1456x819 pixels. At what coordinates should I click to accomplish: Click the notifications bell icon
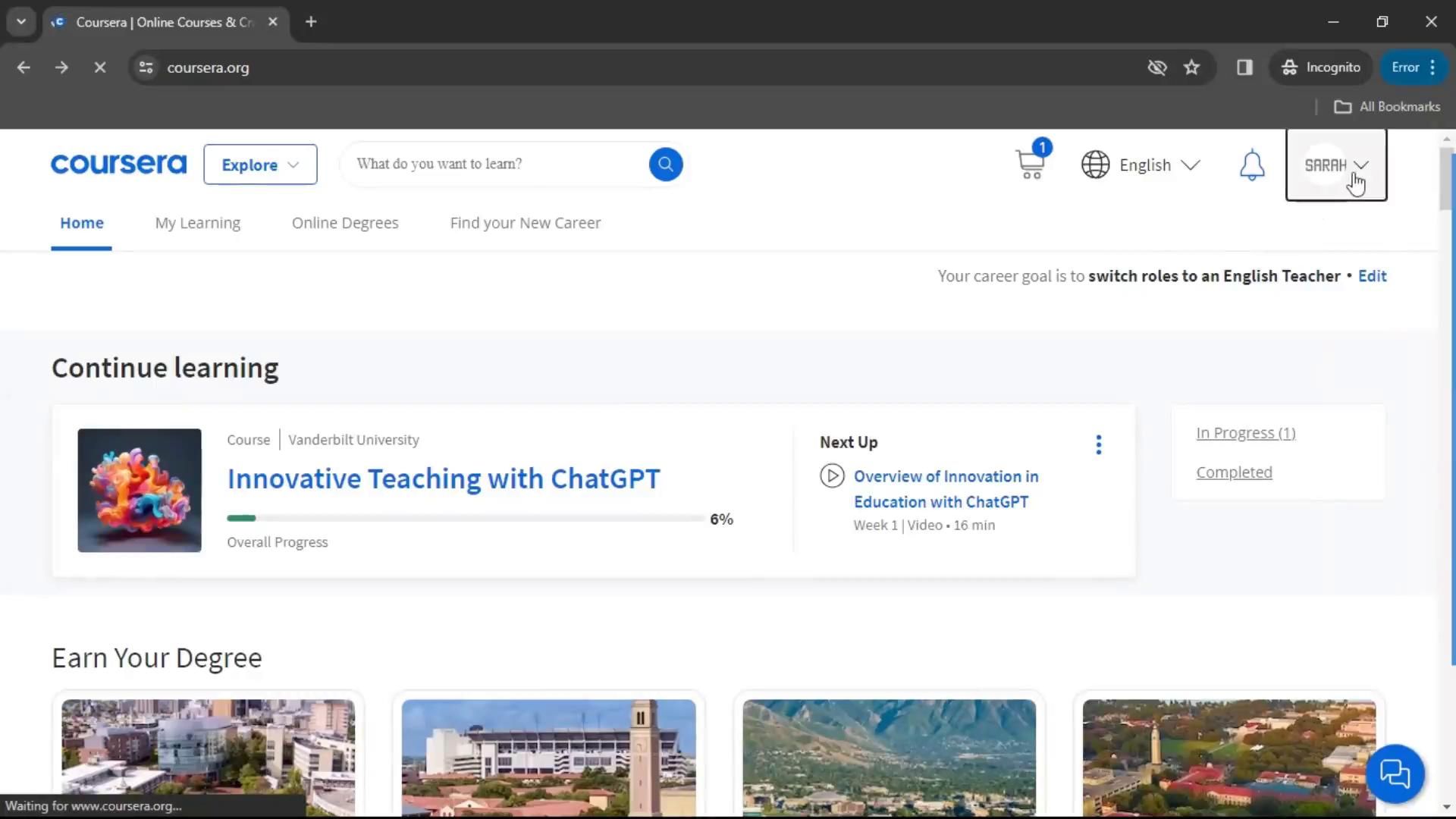click(x=1252, y=165)
